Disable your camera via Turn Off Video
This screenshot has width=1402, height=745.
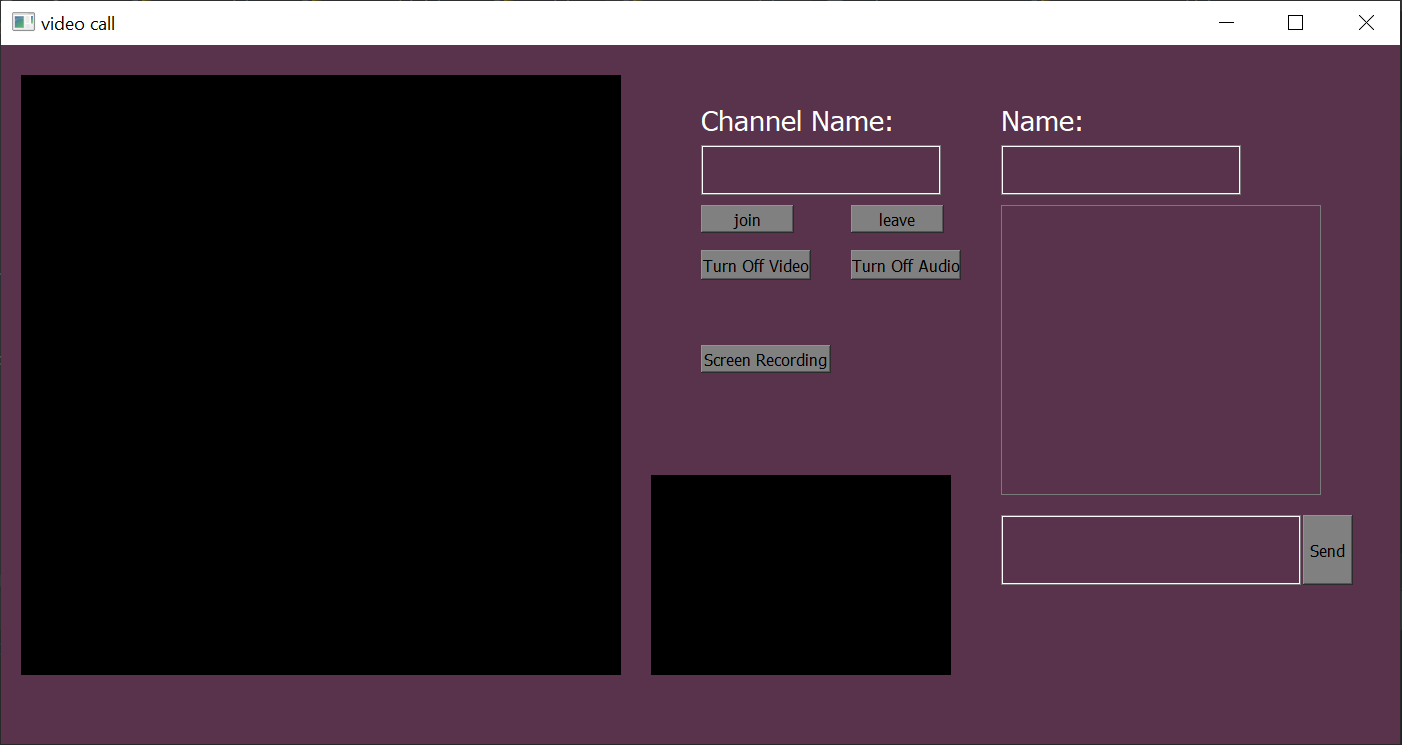755,264
